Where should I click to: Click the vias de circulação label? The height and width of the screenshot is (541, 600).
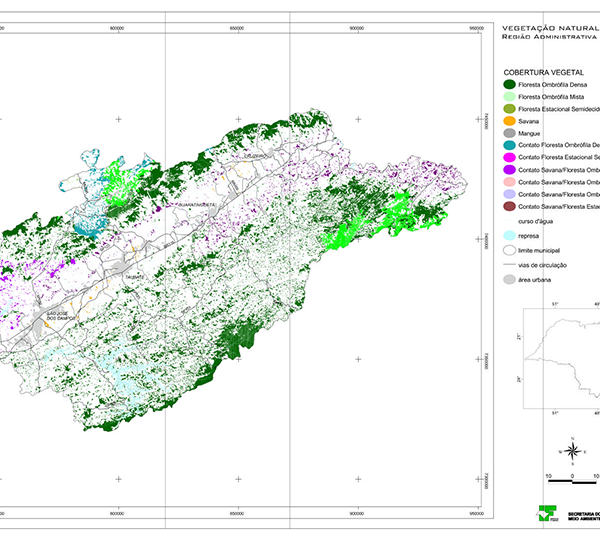click(542, 265)
